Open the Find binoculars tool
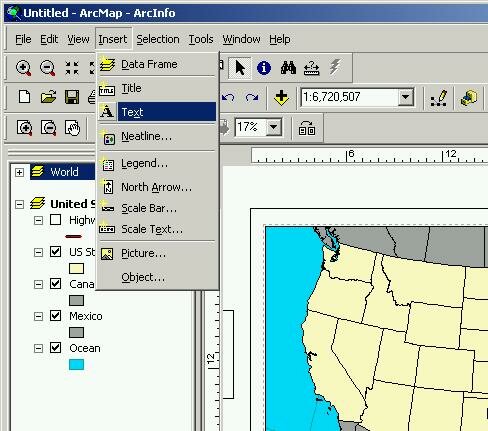 point(288,68)
